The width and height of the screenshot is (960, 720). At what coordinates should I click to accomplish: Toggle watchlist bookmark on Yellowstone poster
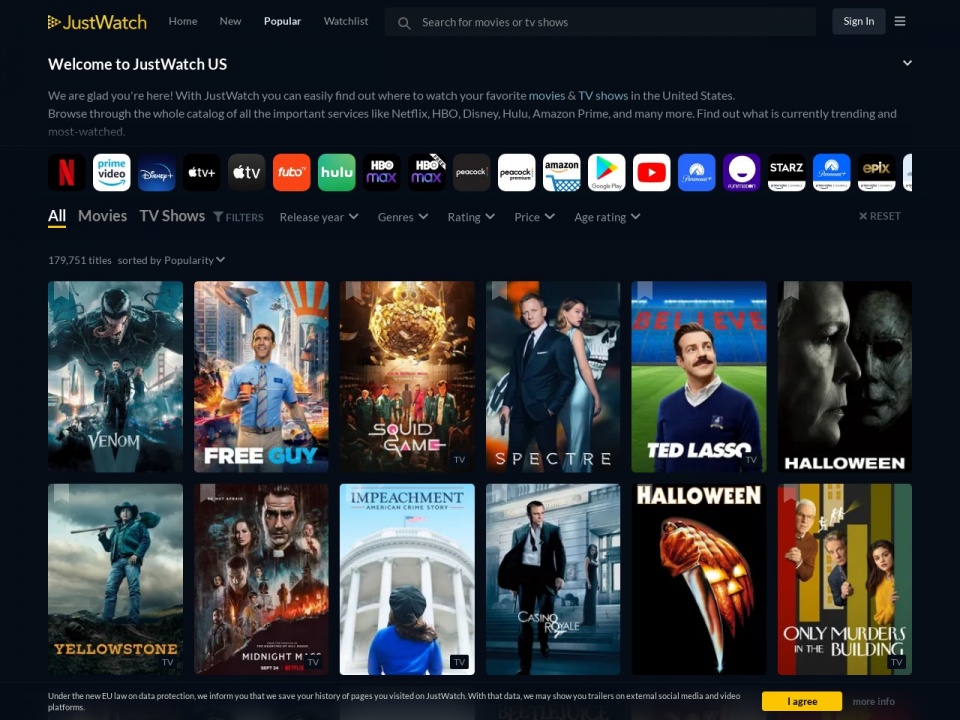pos(60,492)
